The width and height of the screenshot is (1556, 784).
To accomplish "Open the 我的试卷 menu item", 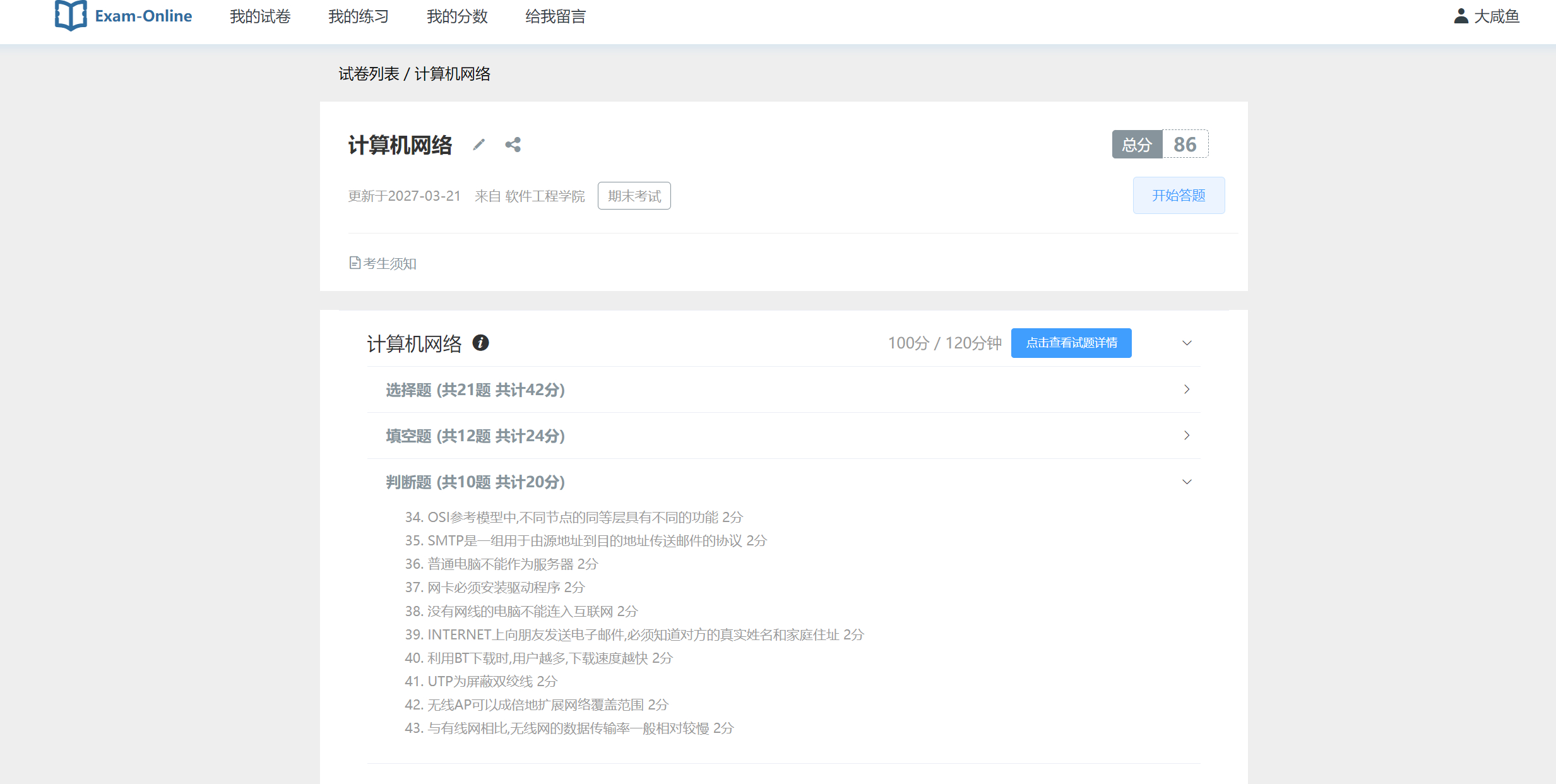I will (260, 16).
